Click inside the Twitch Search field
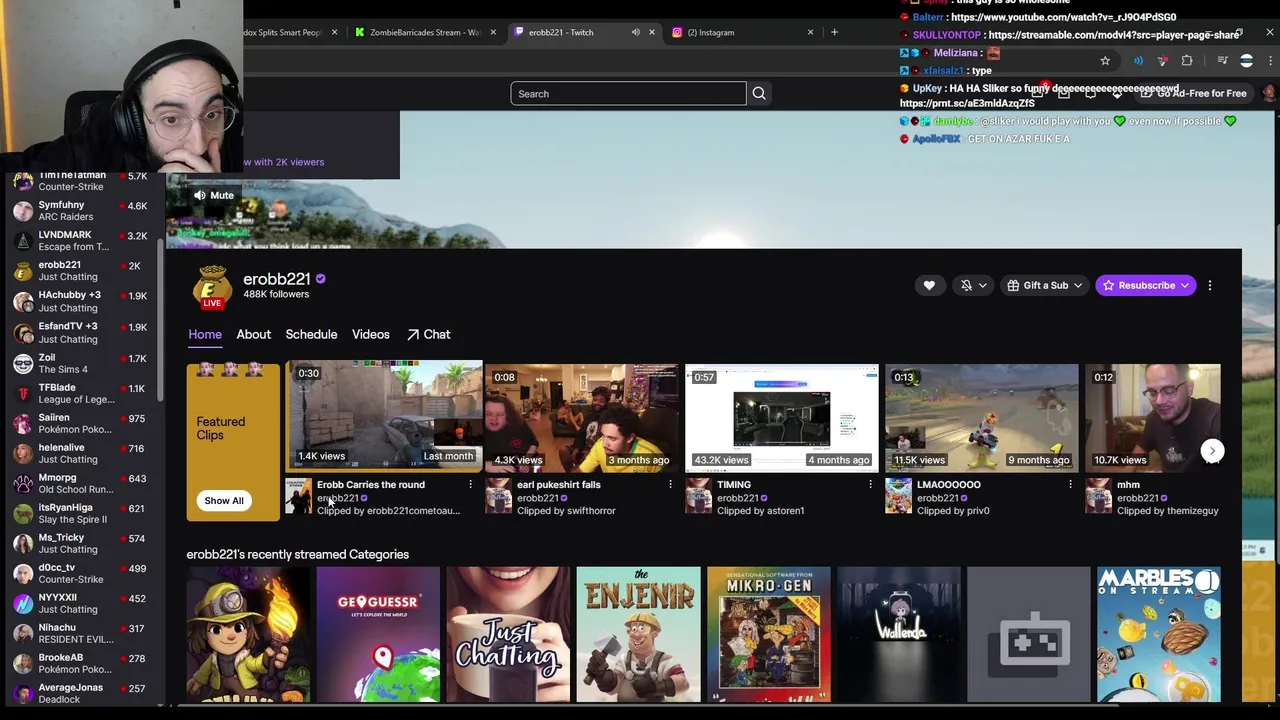The width and height of the screenshot is (1280, 720). [628, 93]
